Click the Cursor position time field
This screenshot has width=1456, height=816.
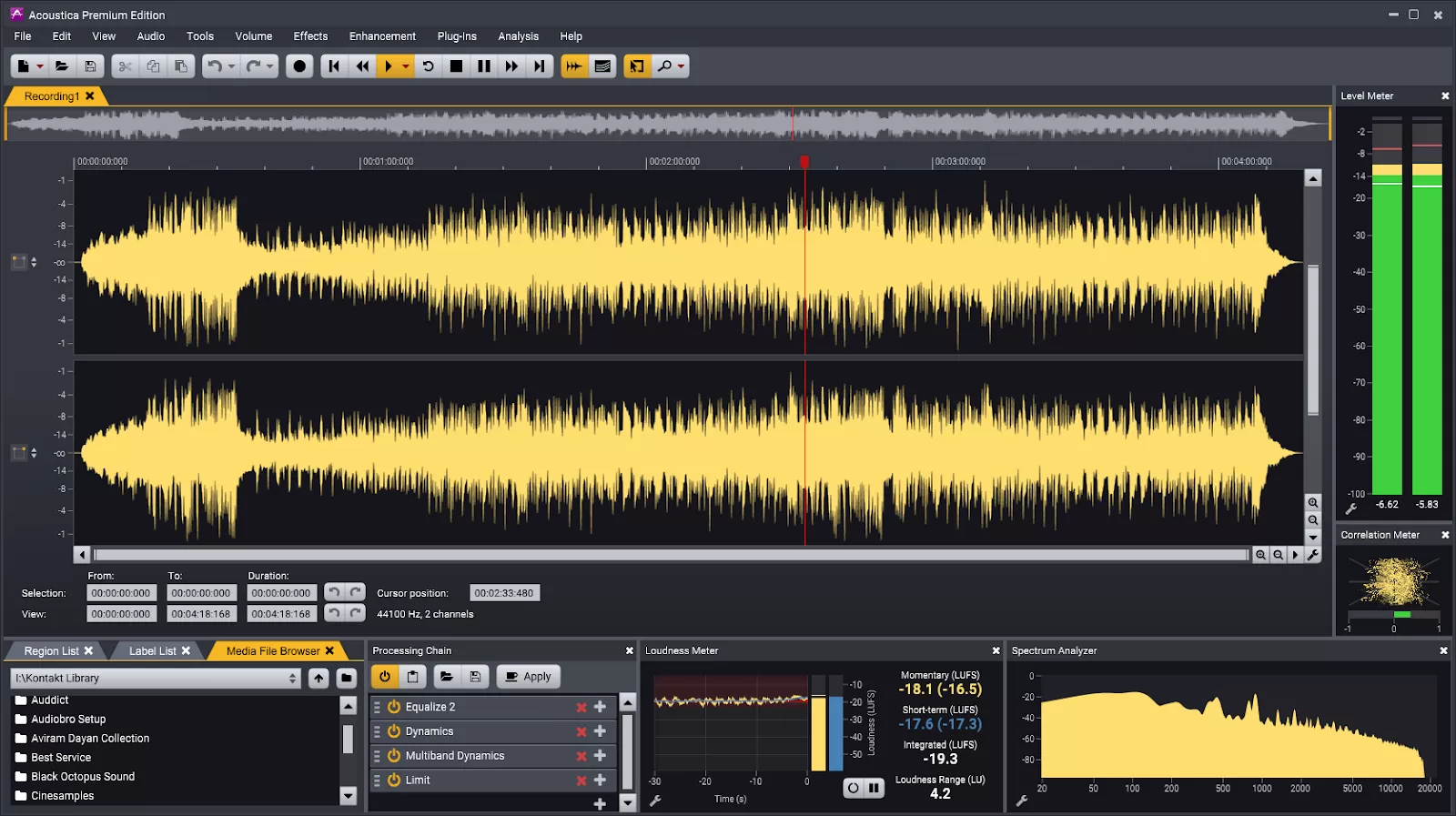(504, 593)
